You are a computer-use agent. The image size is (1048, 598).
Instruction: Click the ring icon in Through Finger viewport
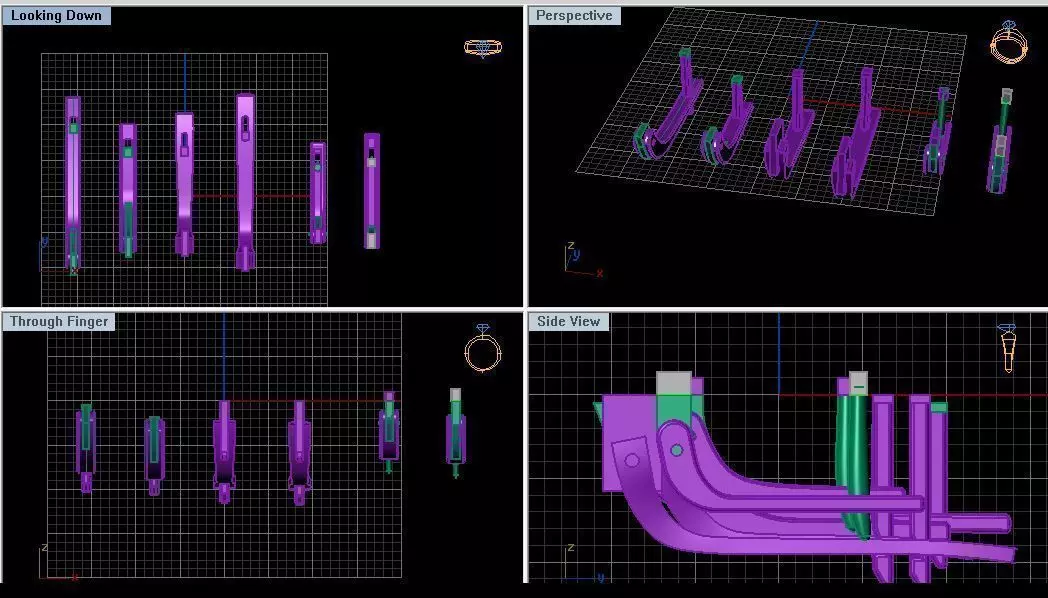coord(483,349)
